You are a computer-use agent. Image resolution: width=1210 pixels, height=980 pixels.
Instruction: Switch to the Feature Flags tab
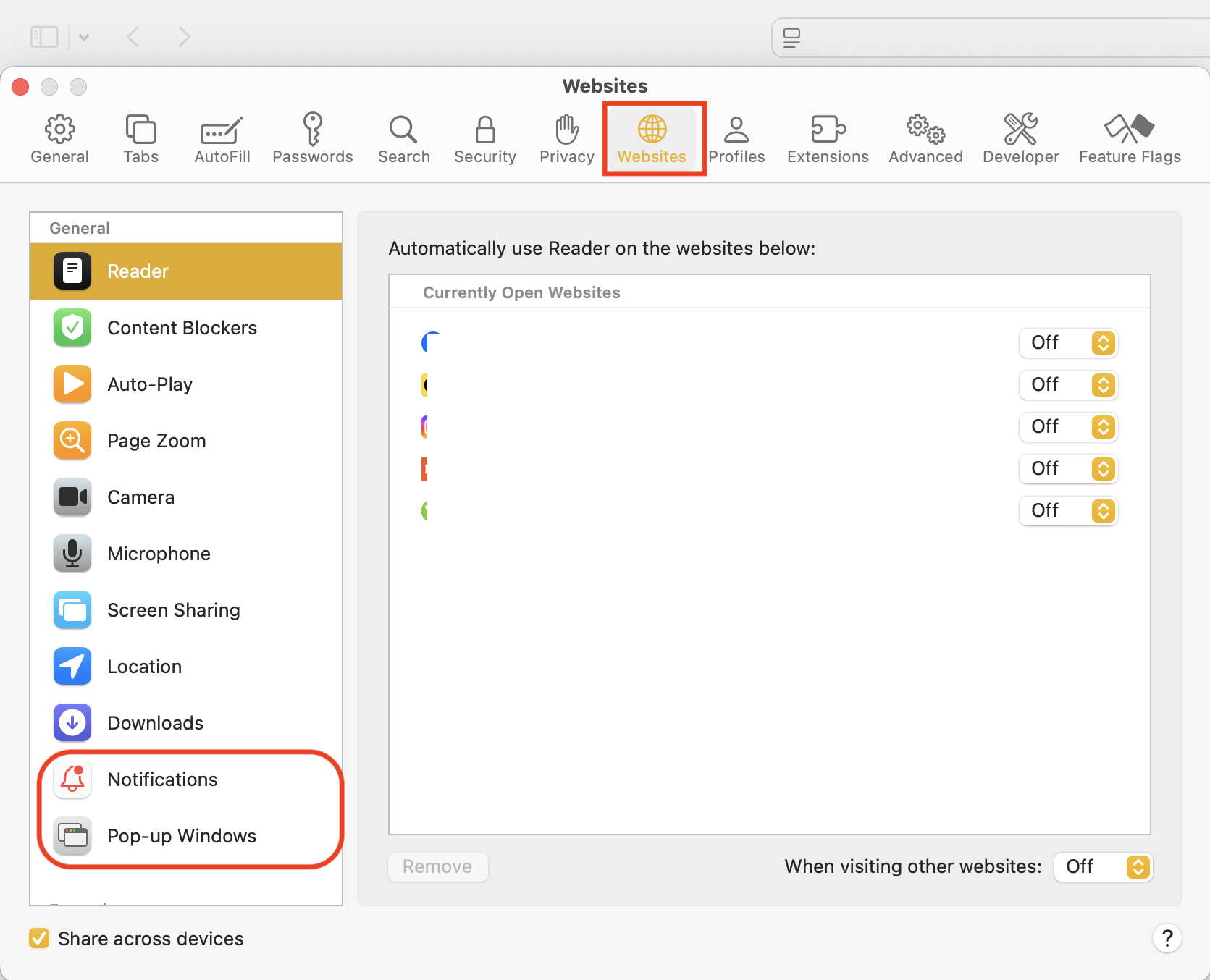click(1129, 139)
